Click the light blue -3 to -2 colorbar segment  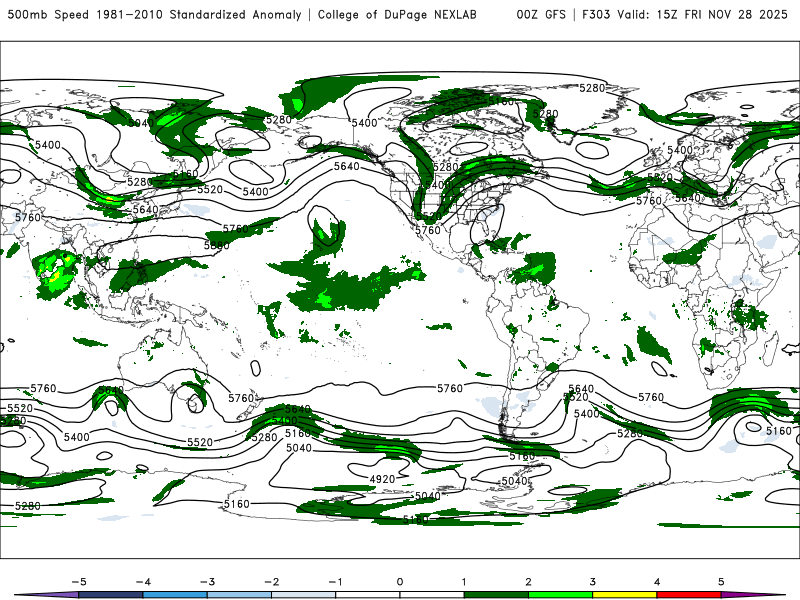[239, 595]
